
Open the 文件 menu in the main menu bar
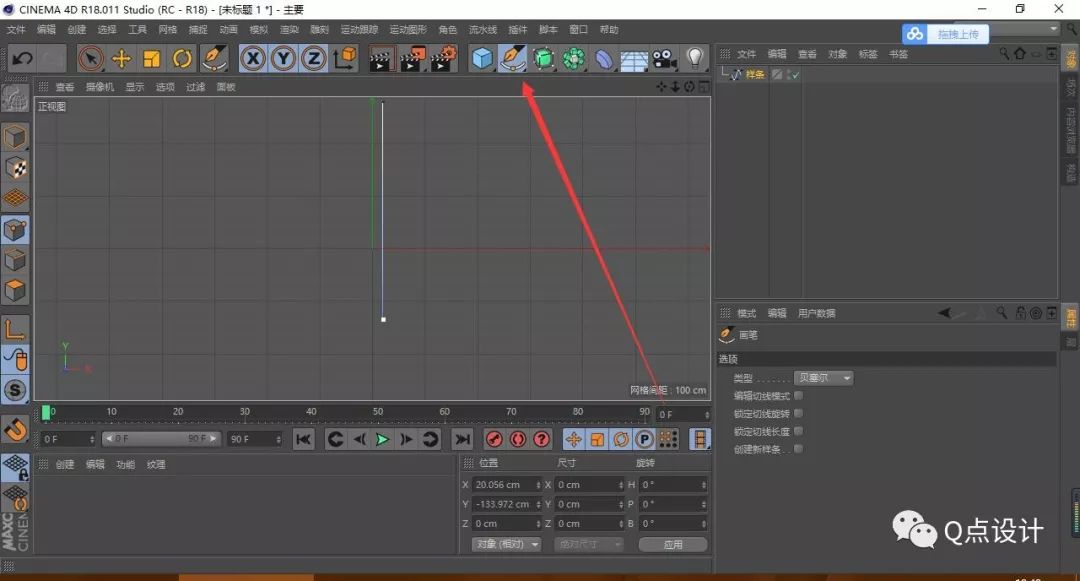(16, 29)
